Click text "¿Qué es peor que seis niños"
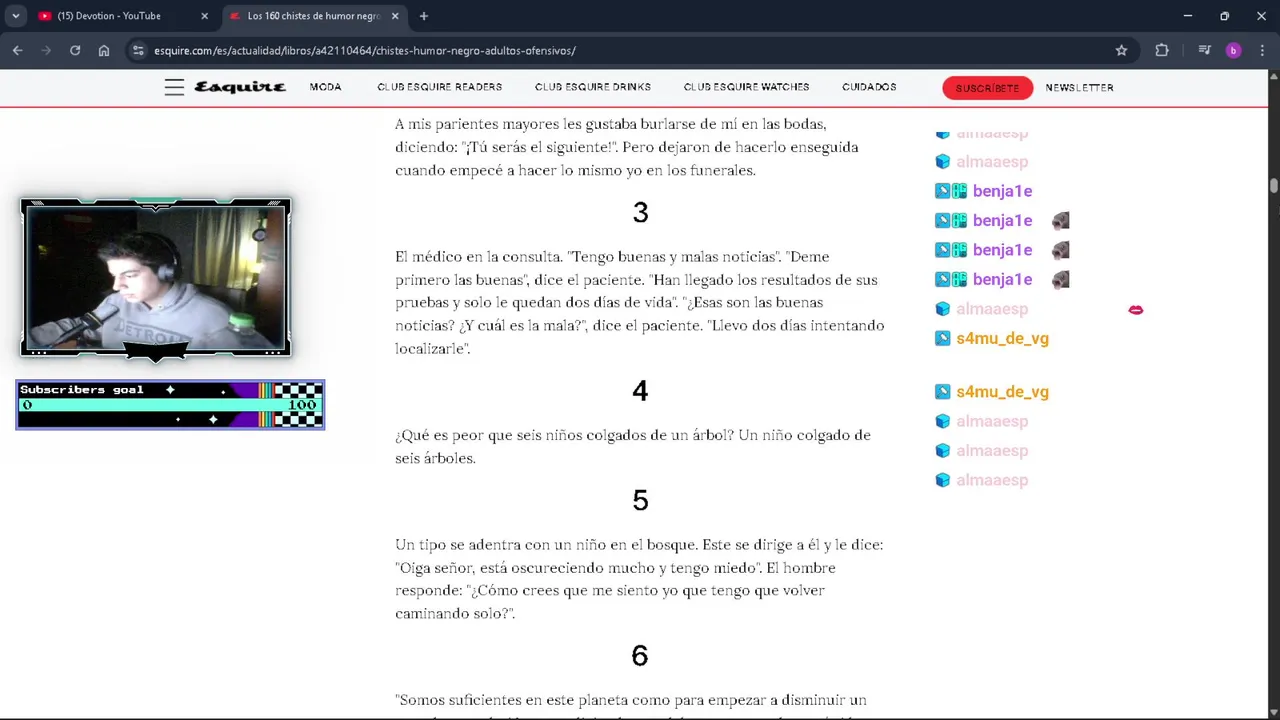This screenshot has height=720, width=1280. point(492,435)
